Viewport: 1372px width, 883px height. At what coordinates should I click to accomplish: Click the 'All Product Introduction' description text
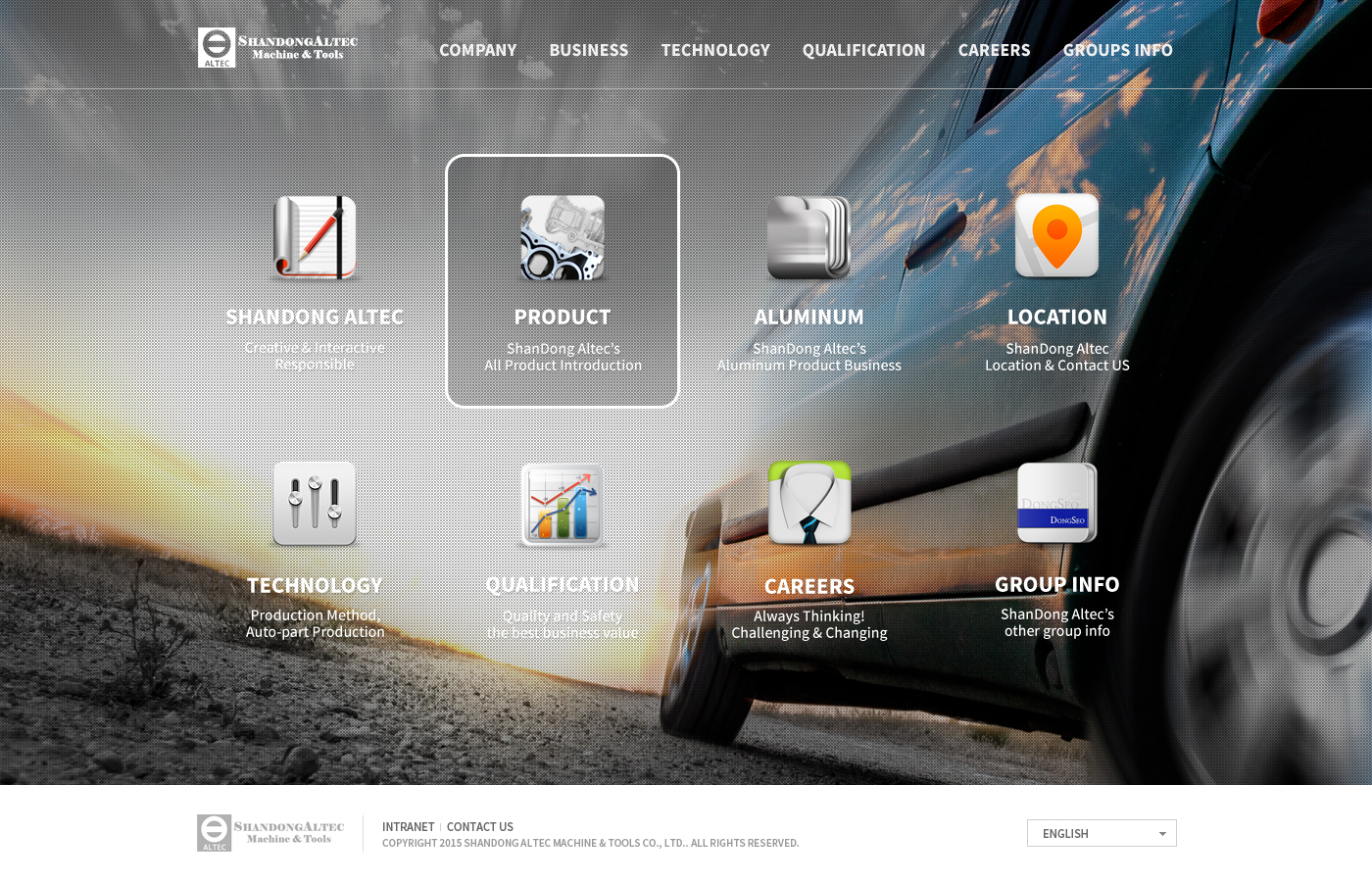563,366
